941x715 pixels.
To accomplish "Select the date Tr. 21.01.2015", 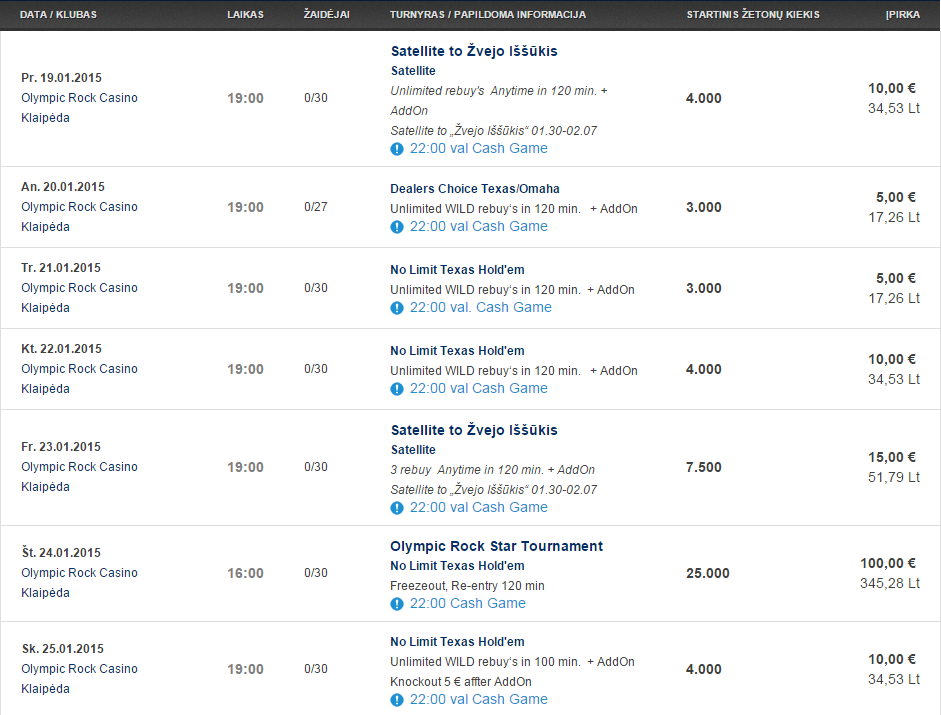I will click(x=61, y=268).
